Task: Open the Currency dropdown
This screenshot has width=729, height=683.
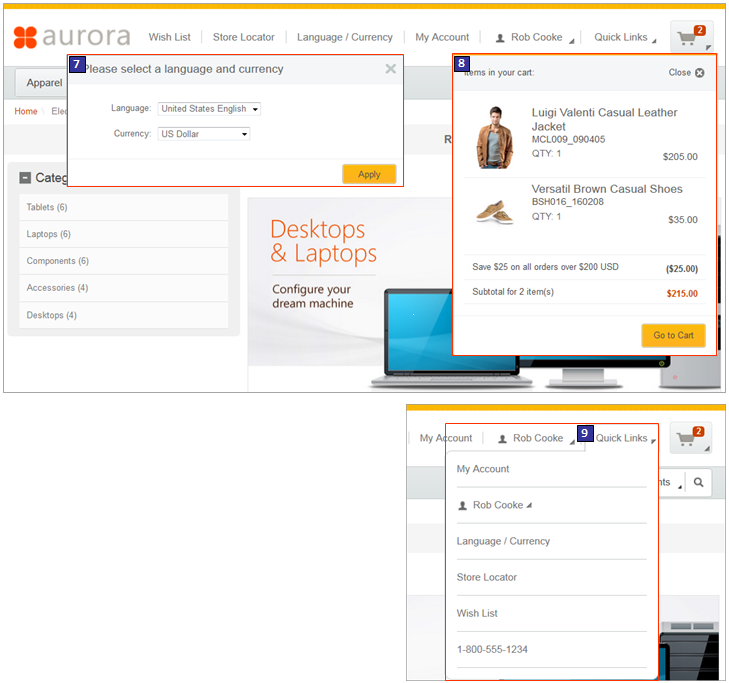Action: (204, 134)
